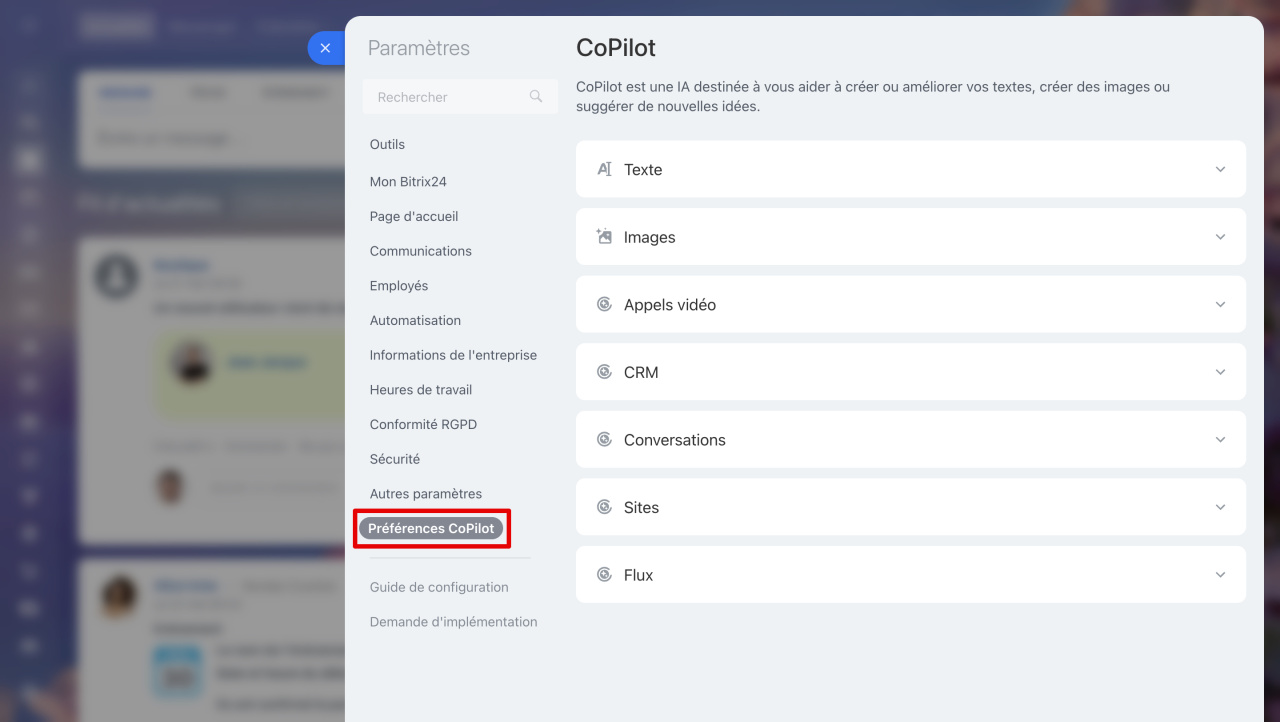1280x722 pixels.
Task: Click the Appels vidéo section title
Action: (670, 305)
